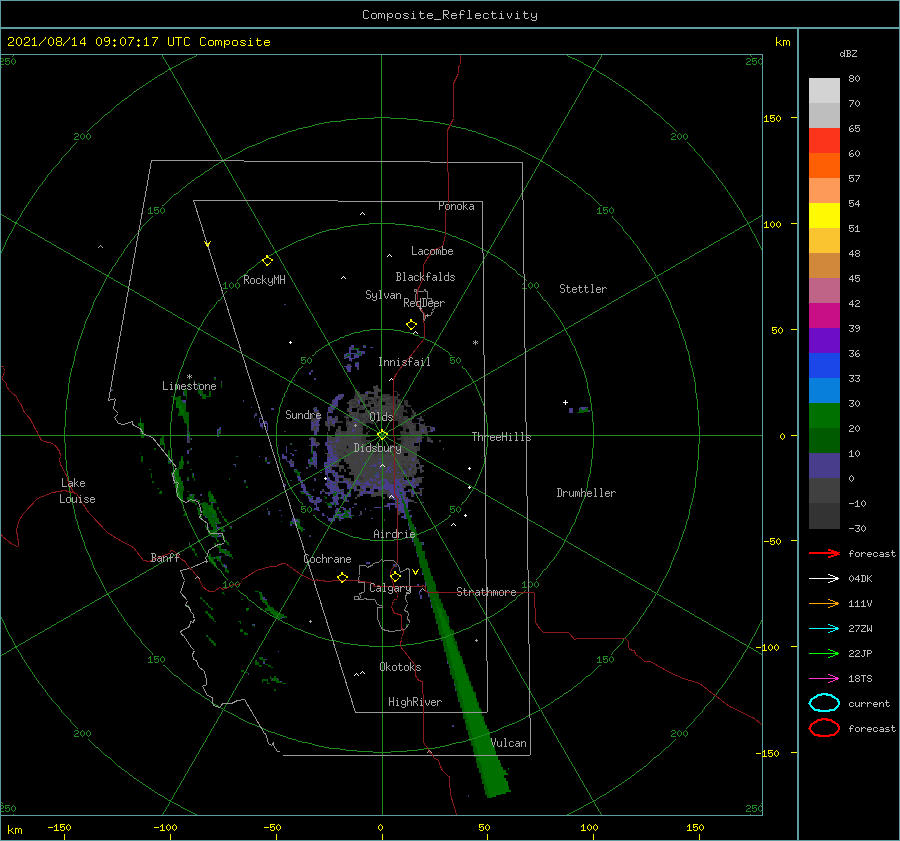This screenshot has height=841, width=900.
Task: Pick the light gray 70–80 dBZ color band
Action: [x=824, y=91]
